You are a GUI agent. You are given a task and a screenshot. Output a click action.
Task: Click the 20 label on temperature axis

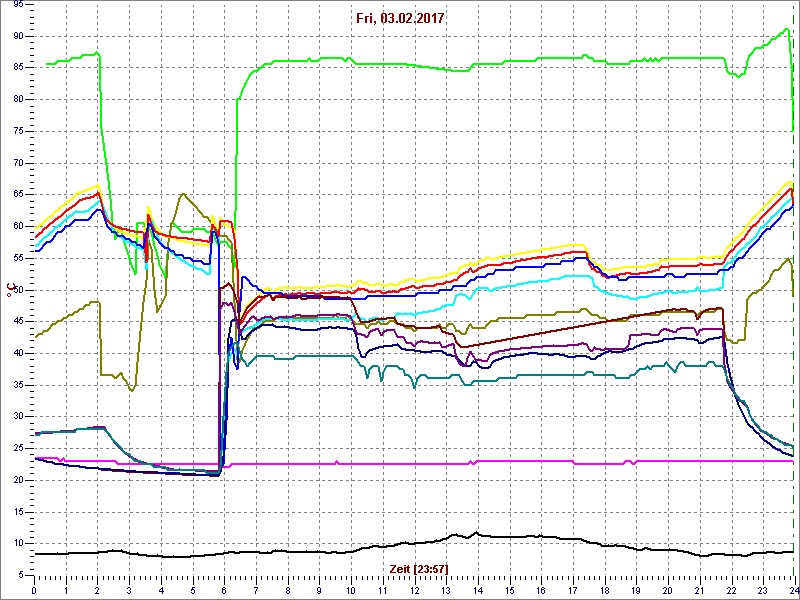tap(17, 480)
